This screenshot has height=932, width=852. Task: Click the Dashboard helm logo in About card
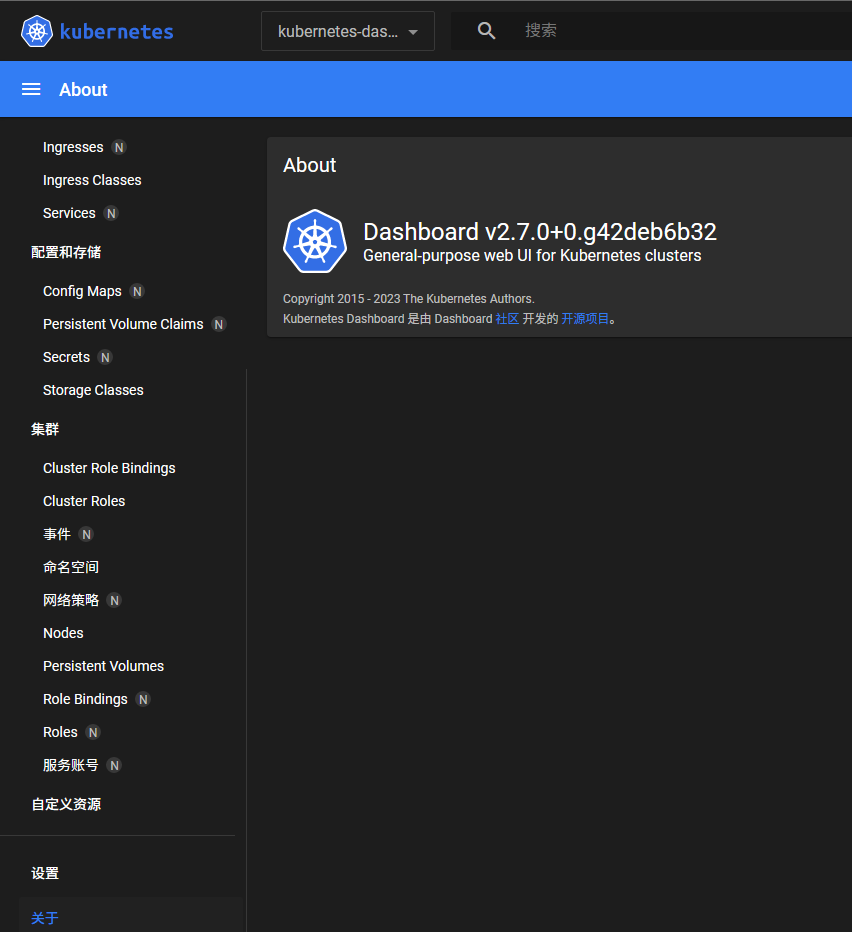[315, 241]
